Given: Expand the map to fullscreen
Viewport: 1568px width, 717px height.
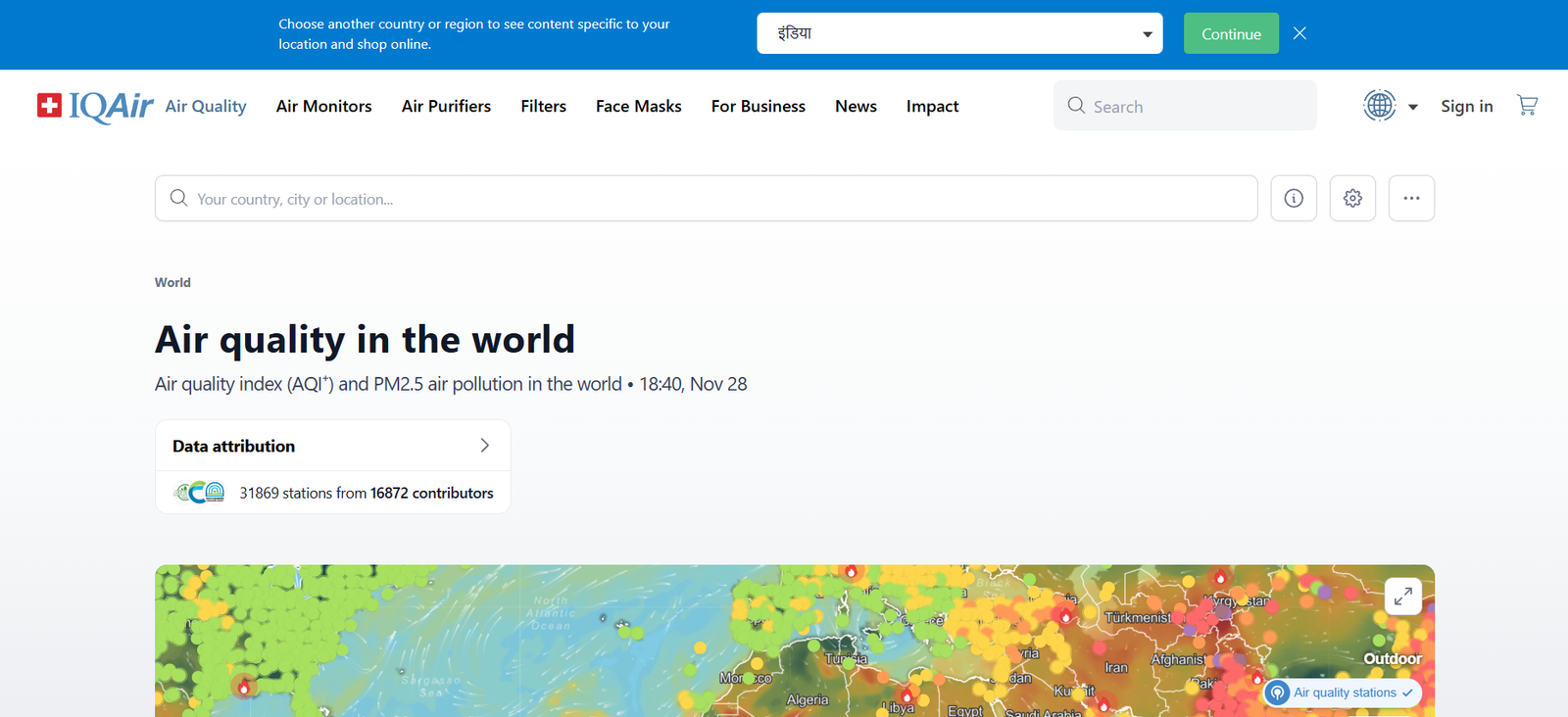Looking at the screenshot, I should point(1402,596).
